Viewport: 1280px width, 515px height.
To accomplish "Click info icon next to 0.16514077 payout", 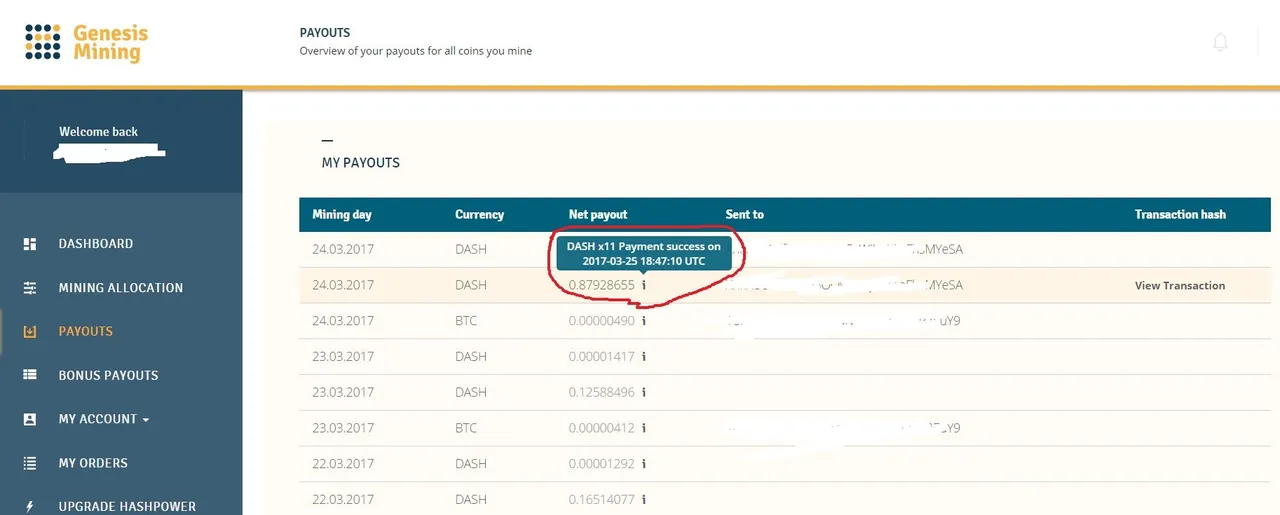I will [644, 500].
